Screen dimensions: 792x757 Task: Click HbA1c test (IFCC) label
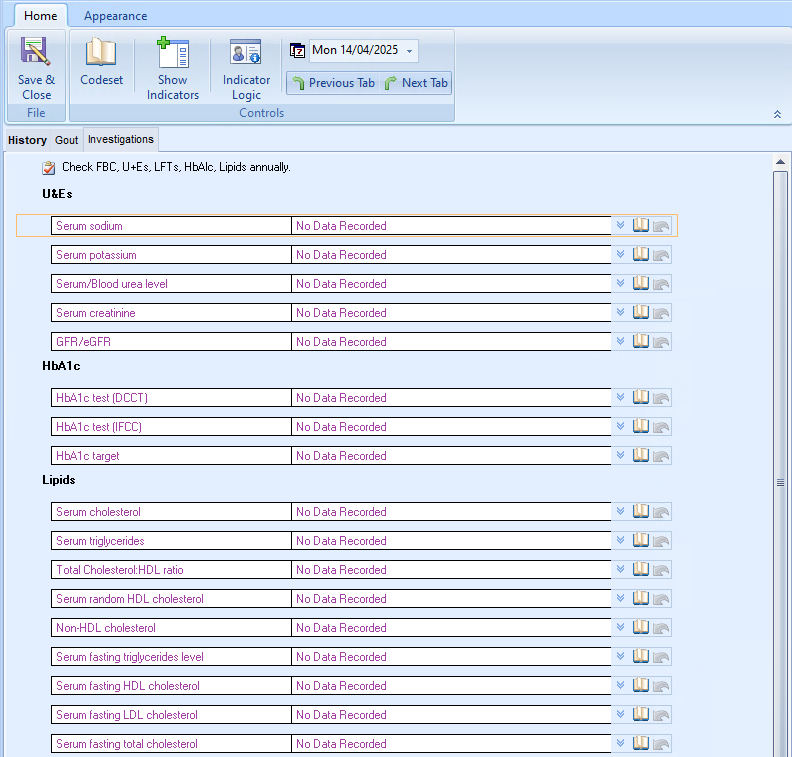tap(99, 427)
